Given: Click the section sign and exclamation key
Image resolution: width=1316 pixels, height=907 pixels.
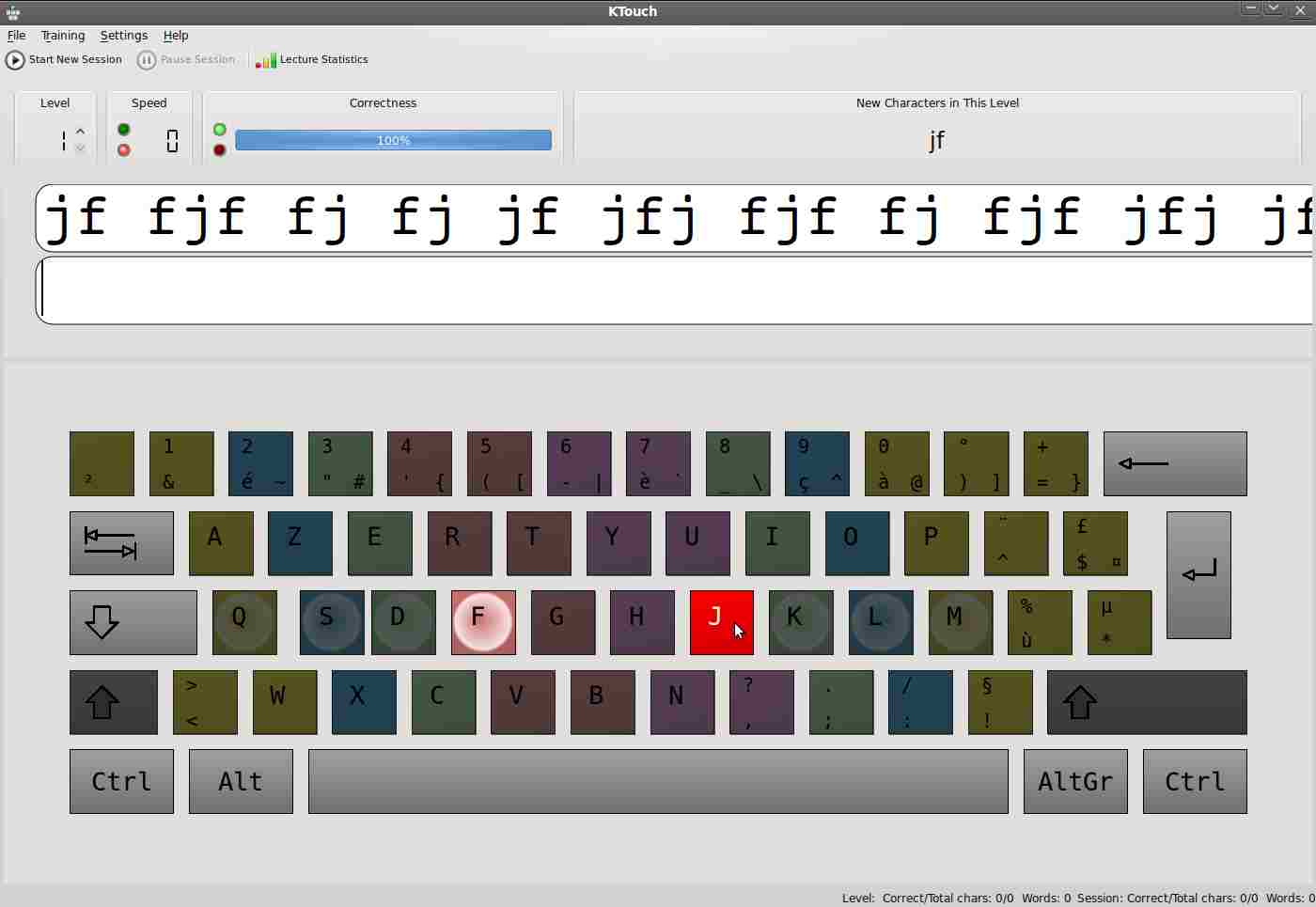Looking at the screenshot, I should pos(1000,702).
